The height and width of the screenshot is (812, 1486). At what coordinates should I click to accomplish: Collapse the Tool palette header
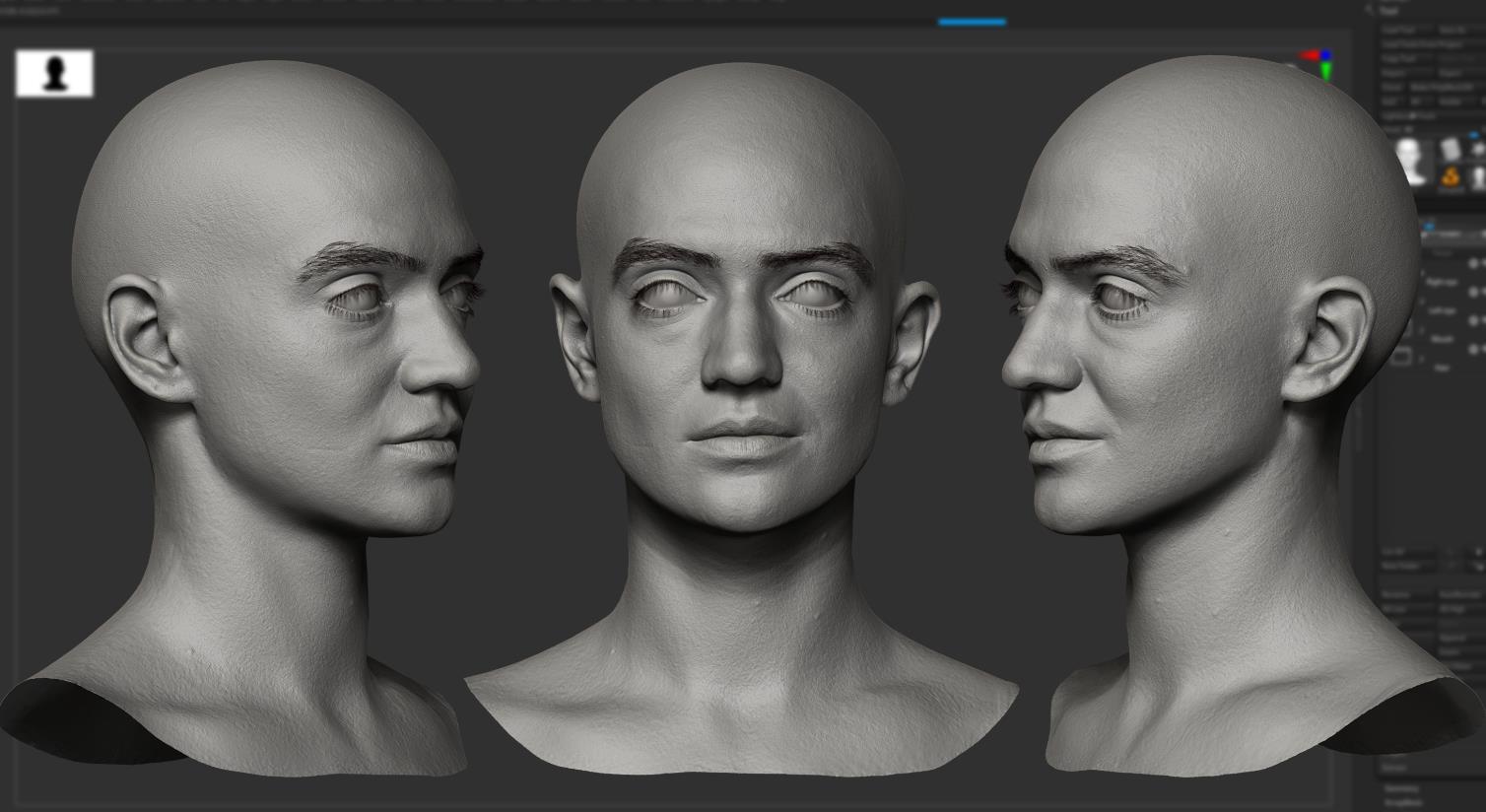tap(1390, 10)
